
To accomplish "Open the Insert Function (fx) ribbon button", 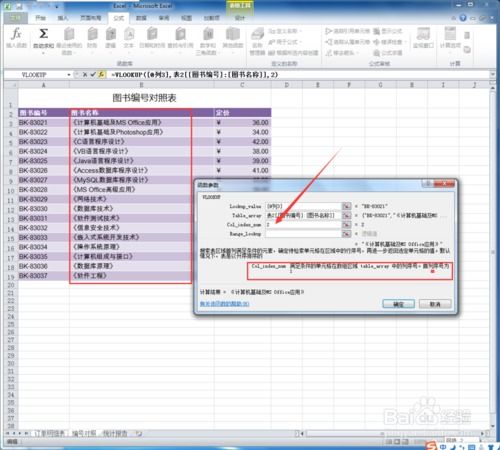I will (16, 37).
